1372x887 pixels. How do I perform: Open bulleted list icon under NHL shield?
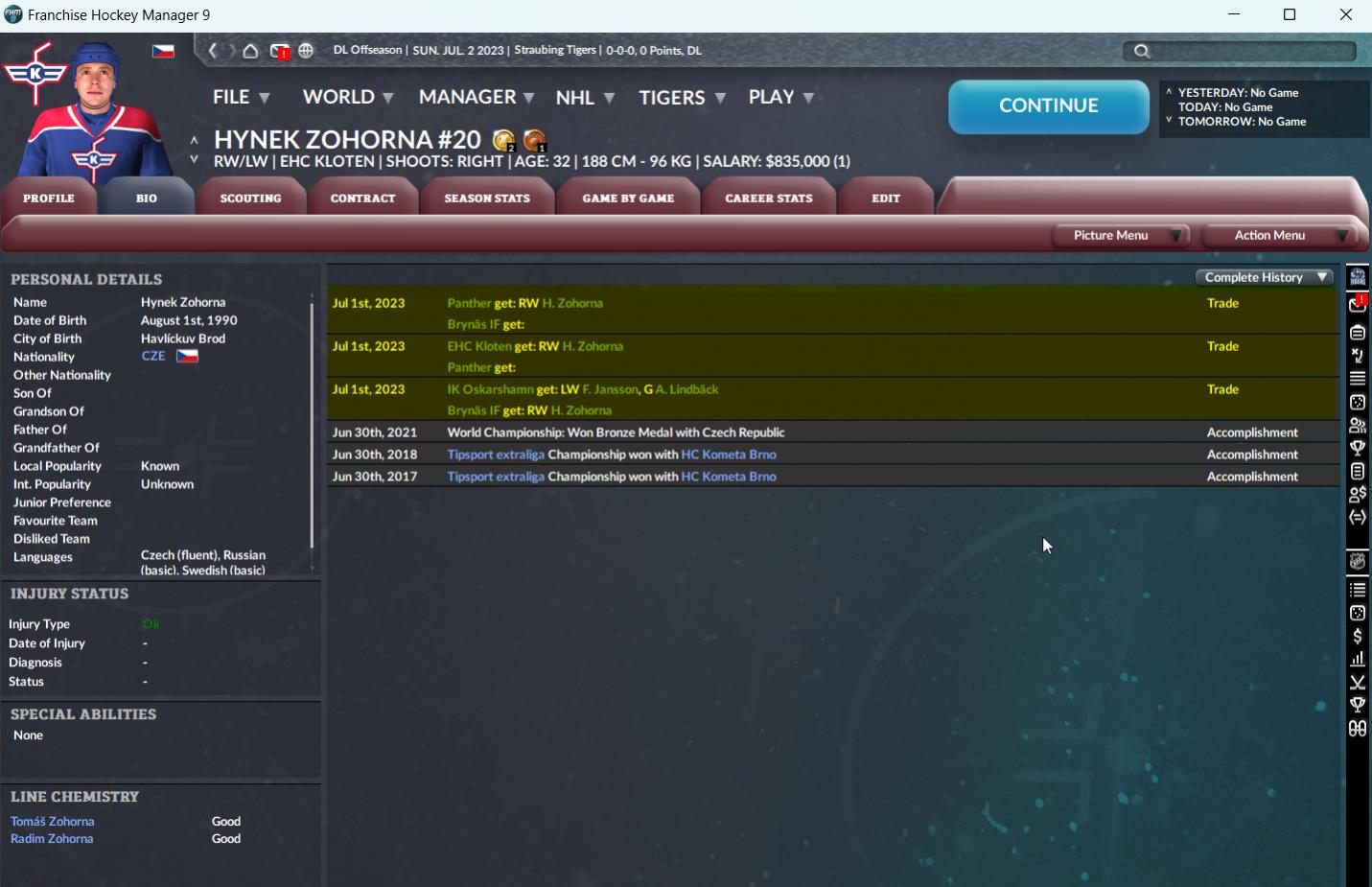click(x=1358, y=590)
